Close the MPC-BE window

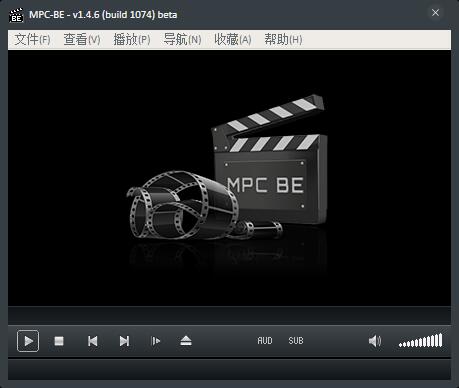coord(435,13)
